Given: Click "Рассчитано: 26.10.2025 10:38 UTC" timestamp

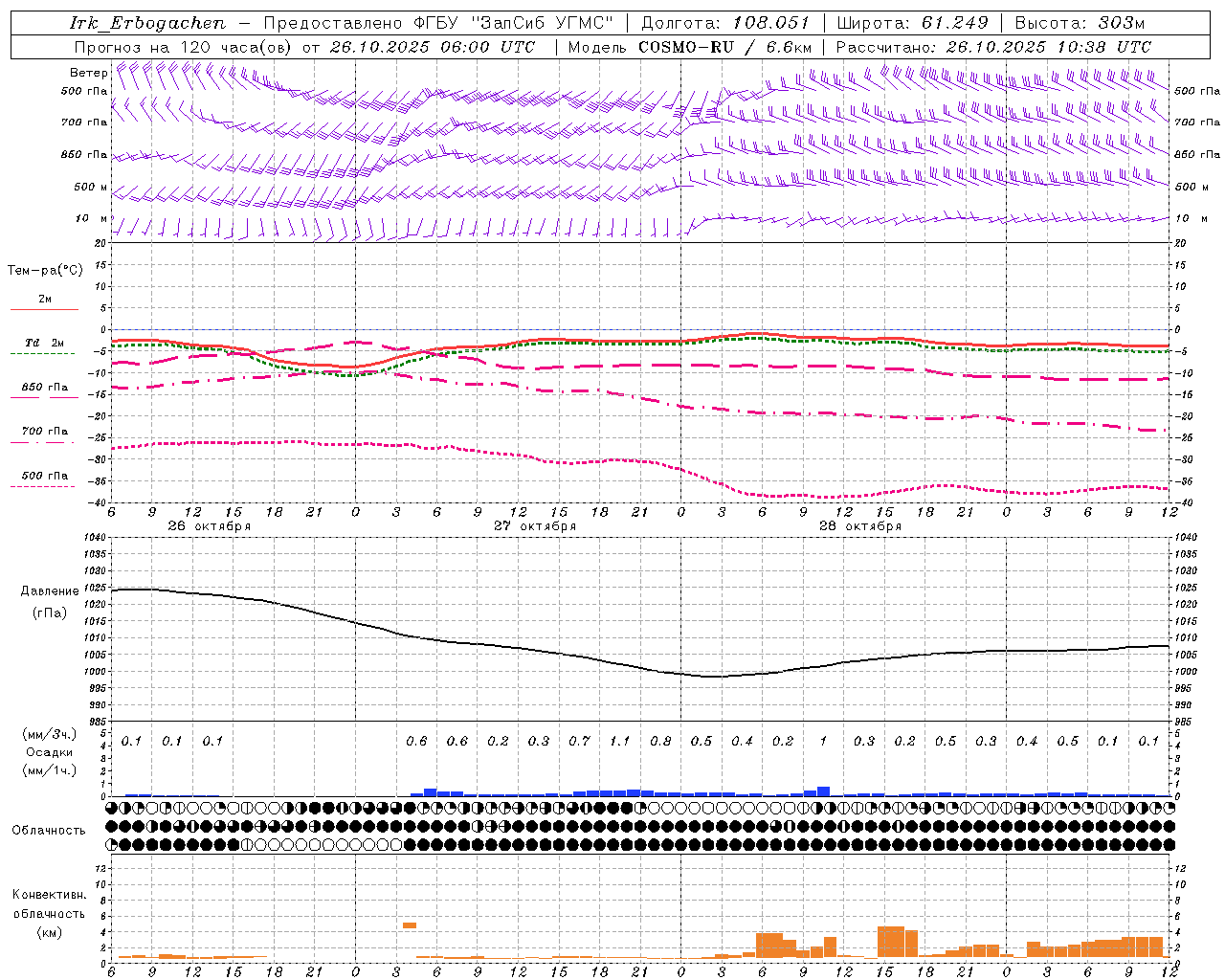Looking at the screenshot, I should click(x=993, y=47).
